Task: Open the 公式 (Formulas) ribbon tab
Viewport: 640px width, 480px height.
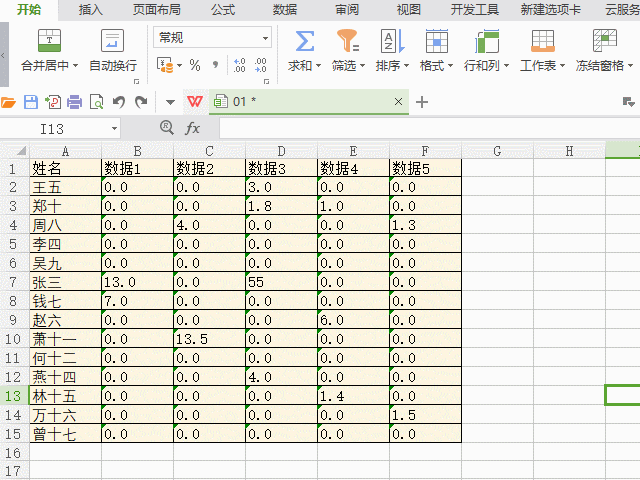Action: coord(223,10)
